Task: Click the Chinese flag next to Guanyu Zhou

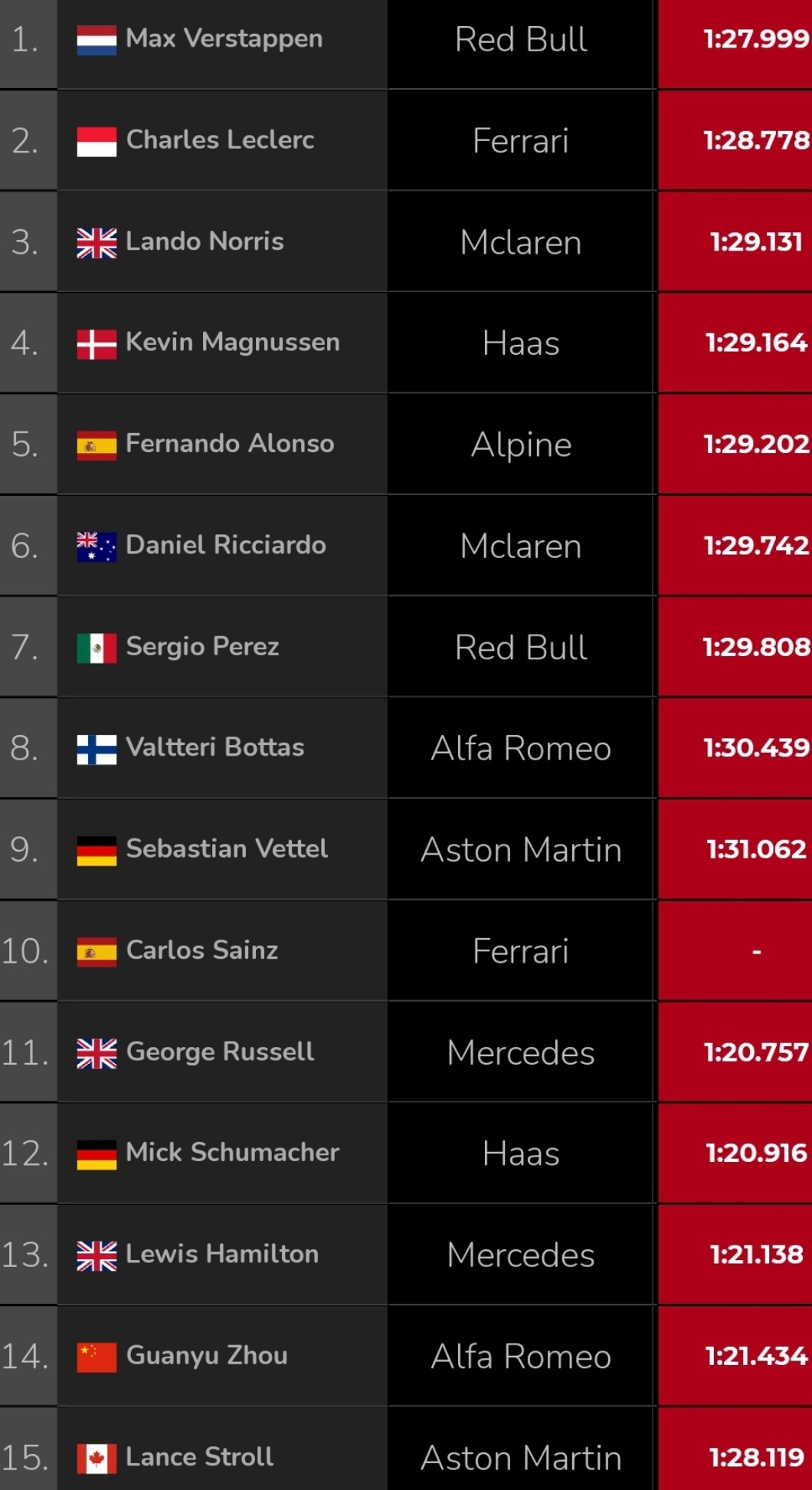Action: click(97, 1357)
